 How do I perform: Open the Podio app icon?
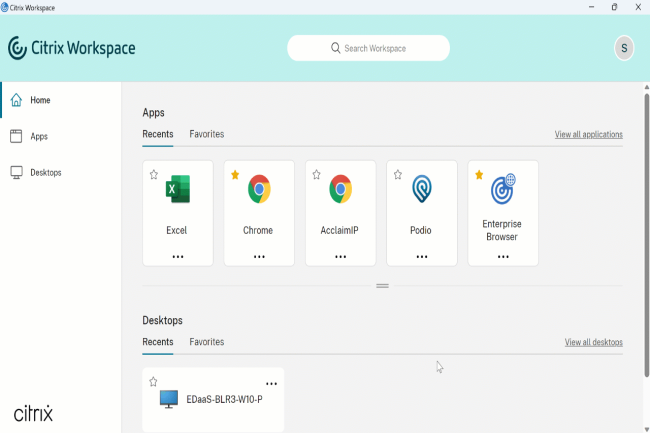(x=421, y=190)
